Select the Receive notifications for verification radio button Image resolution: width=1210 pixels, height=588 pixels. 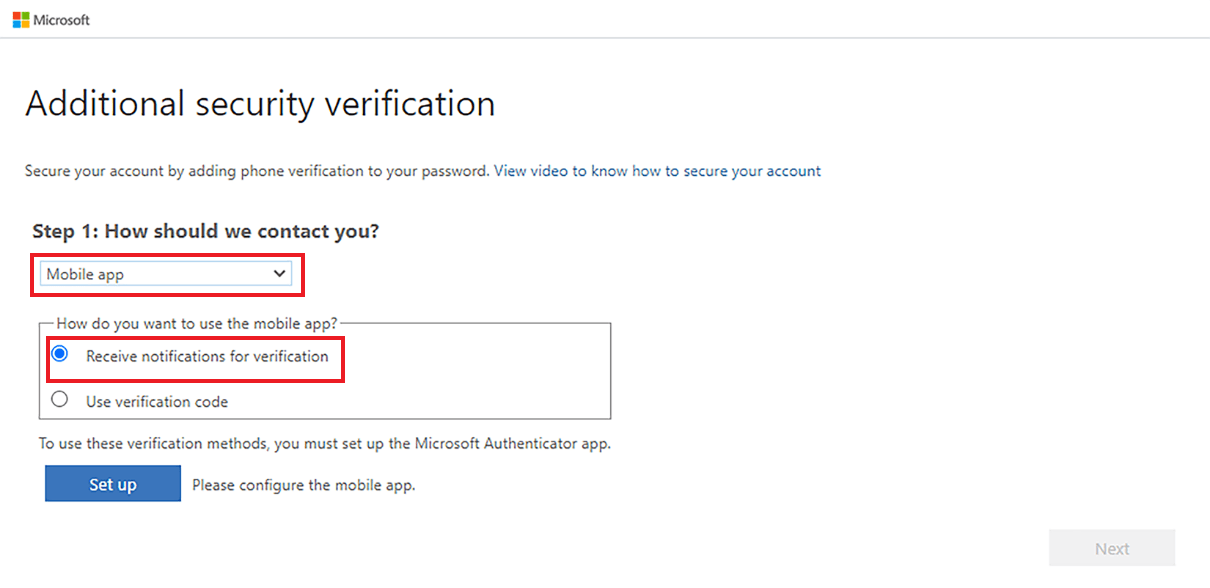[x=60, y=355]
